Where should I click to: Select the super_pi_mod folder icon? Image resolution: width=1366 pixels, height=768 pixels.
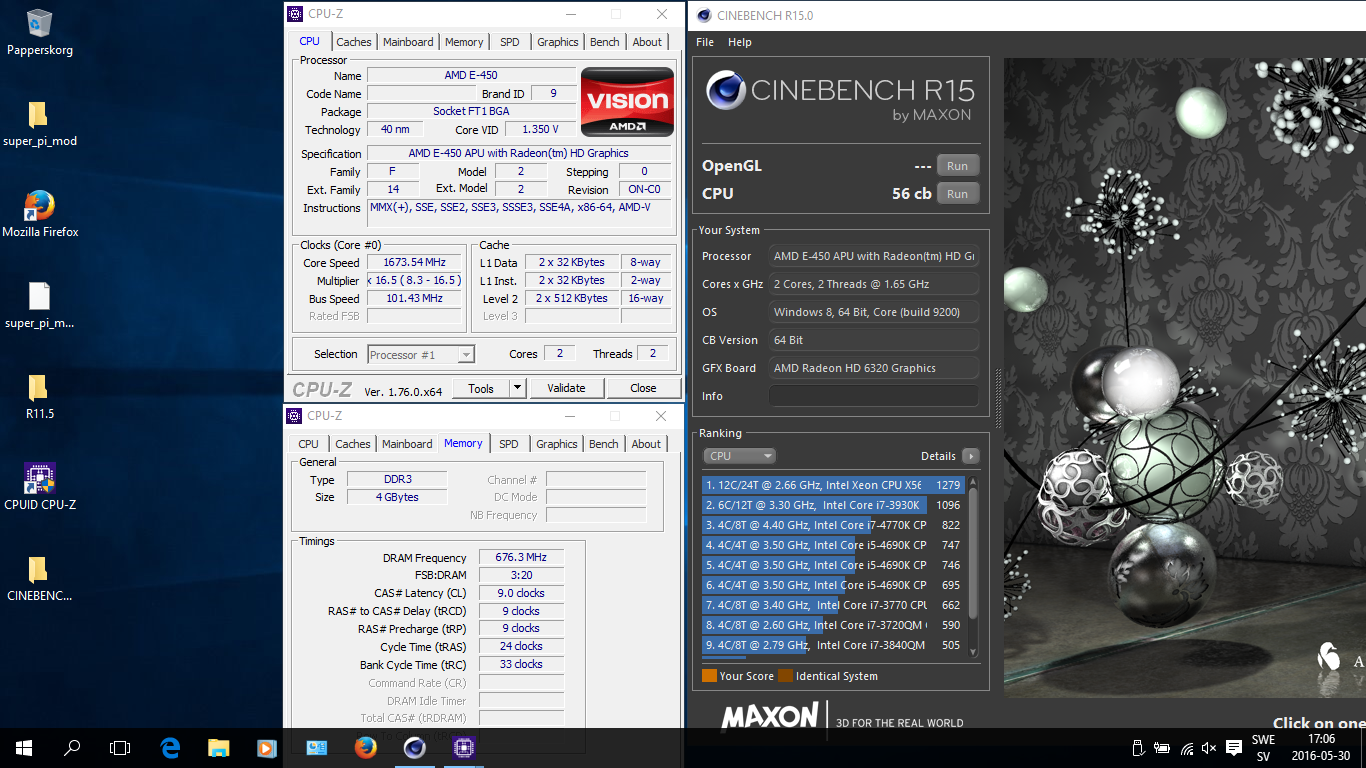[37, 114]
